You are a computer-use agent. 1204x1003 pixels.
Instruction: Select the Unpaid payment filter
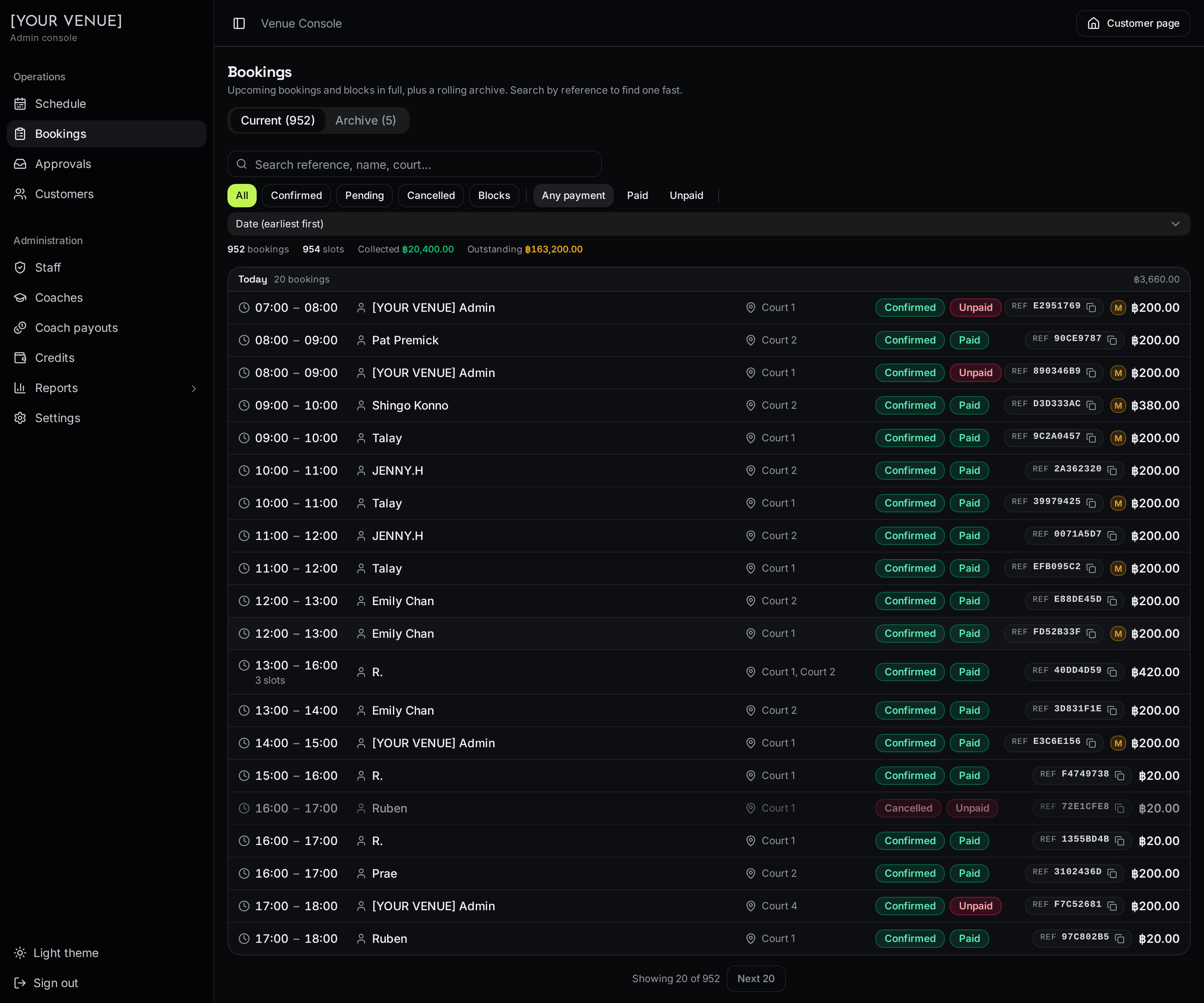[x=686, y=196]
